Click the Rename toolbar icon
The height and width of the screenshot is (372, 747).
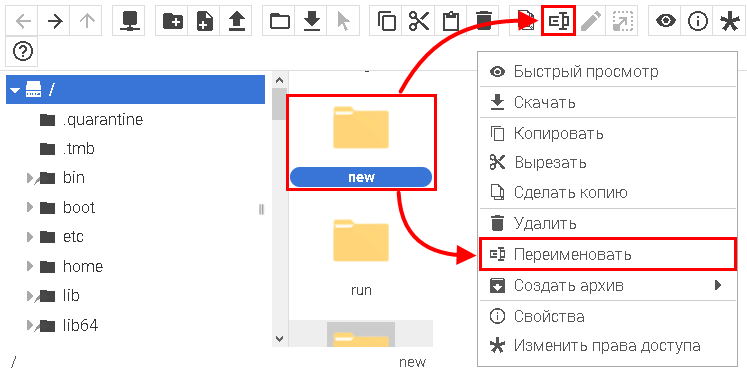point(559,21)
